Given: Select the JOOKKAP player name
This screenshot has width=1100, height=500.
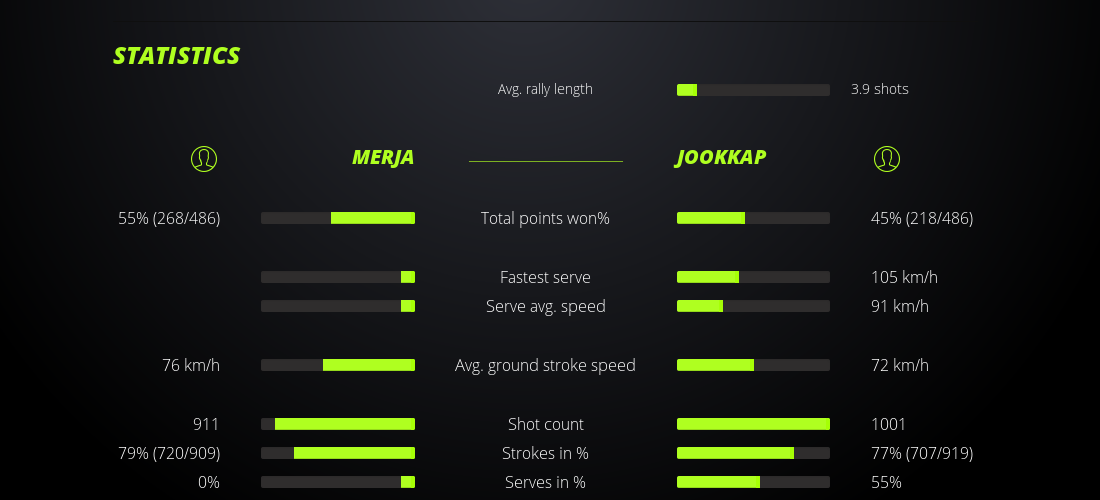Looking at the screenshot, I should pyautogui.click(x=721, y=158).
